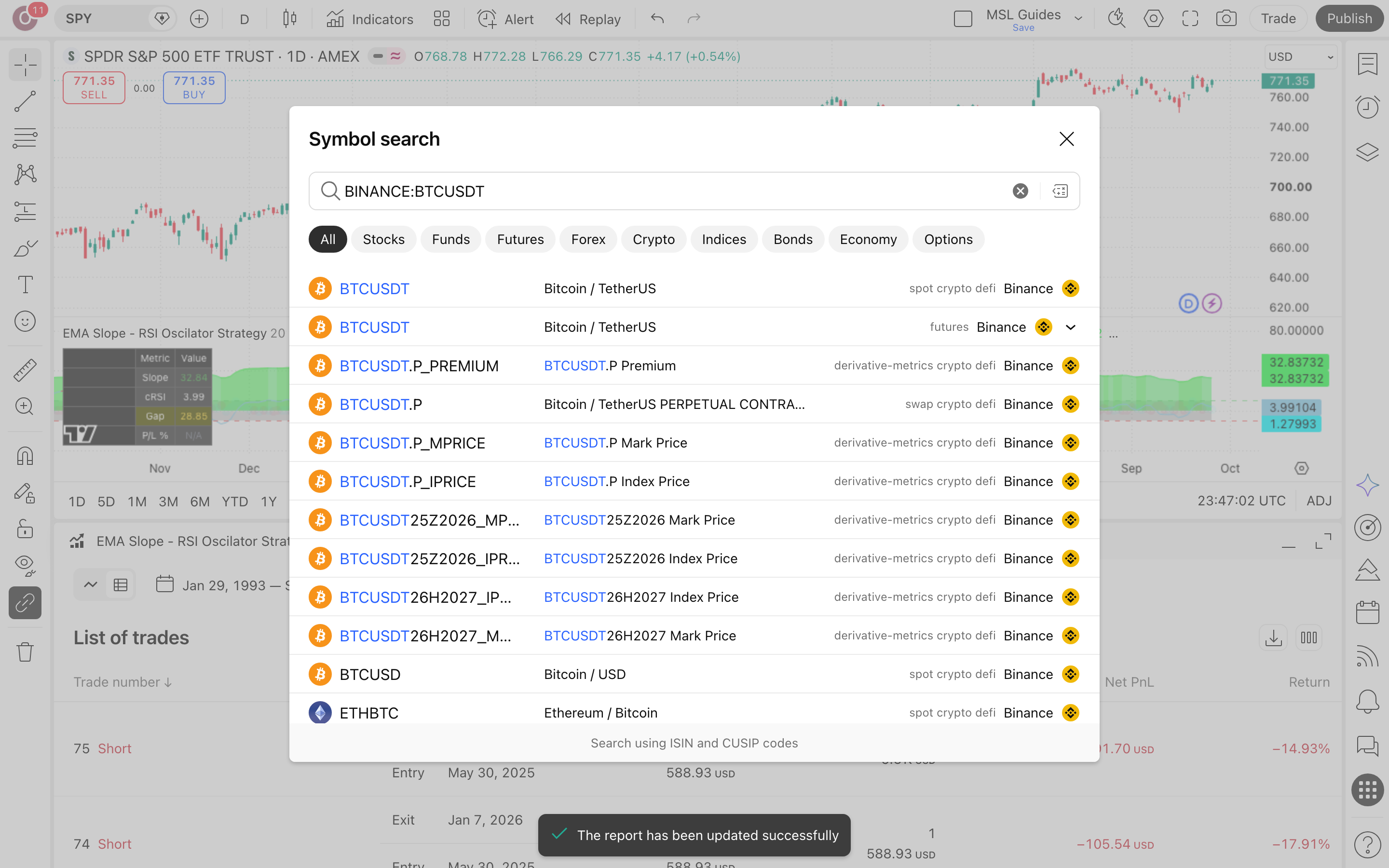Open the MSL Guides layout dropdown
The image size is (1389, 868).
1078,19
